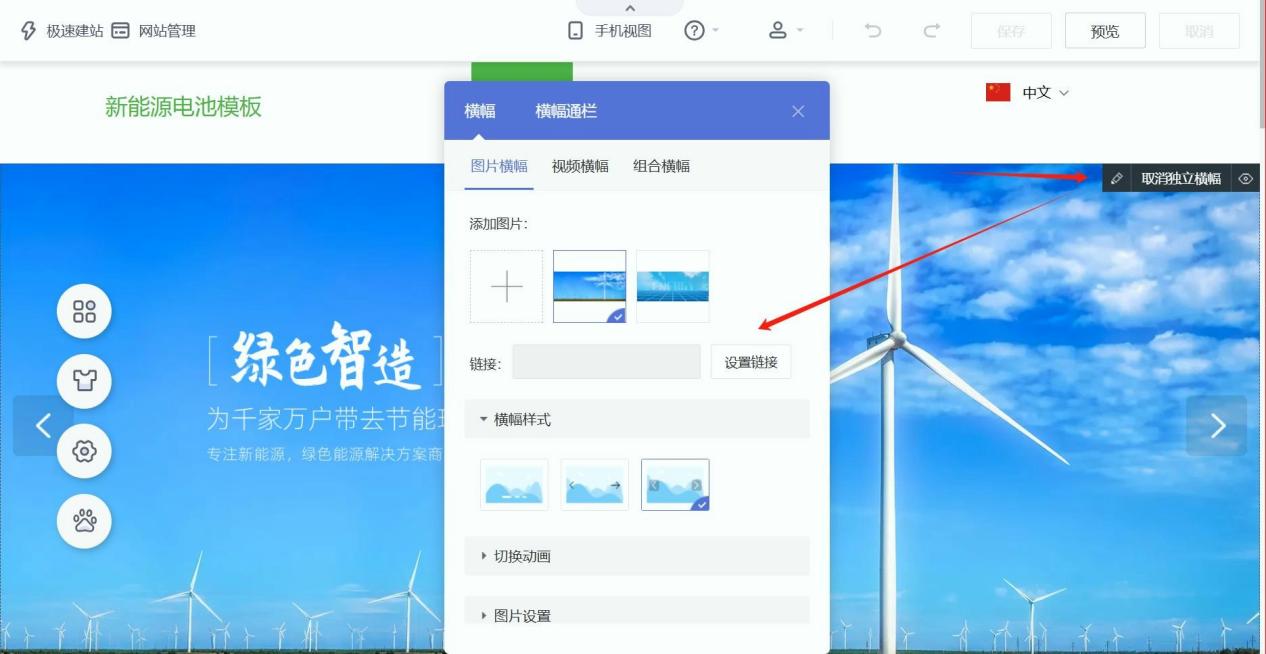Click the pencil edit icon on banner

(1117, 179)
